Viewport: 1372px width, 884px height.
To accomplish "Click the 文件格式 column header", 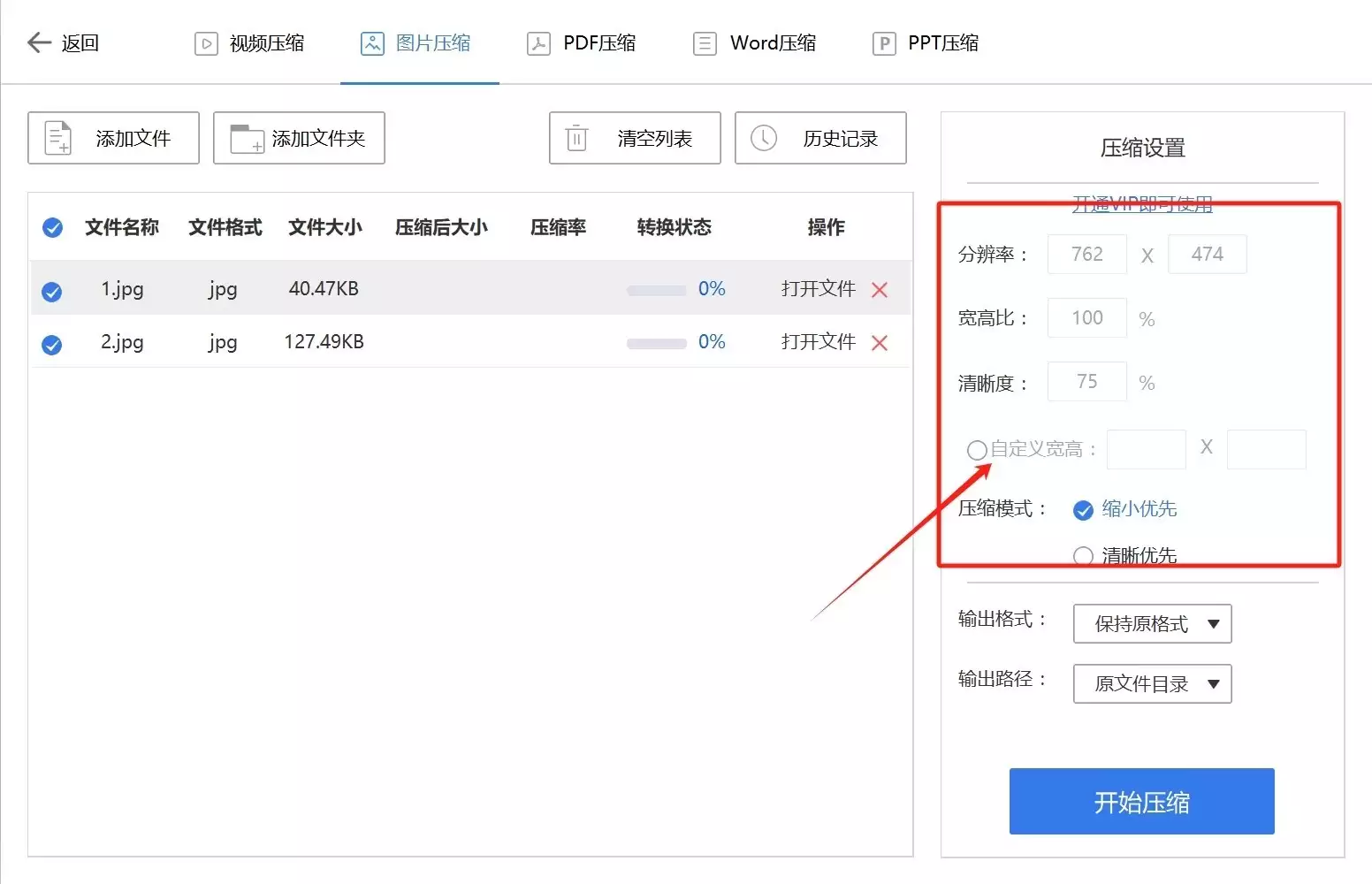I will [x=225, y=228].
